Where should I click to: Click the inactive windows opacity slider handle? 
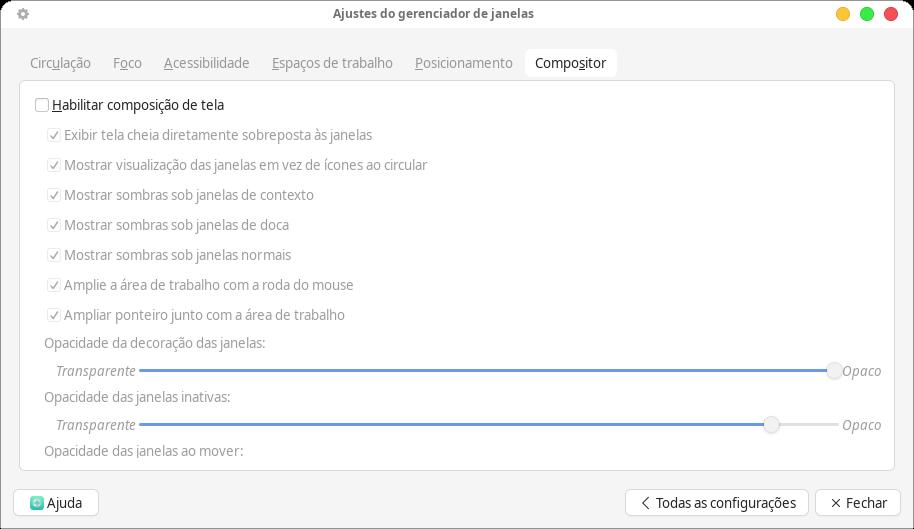(771, 425)
